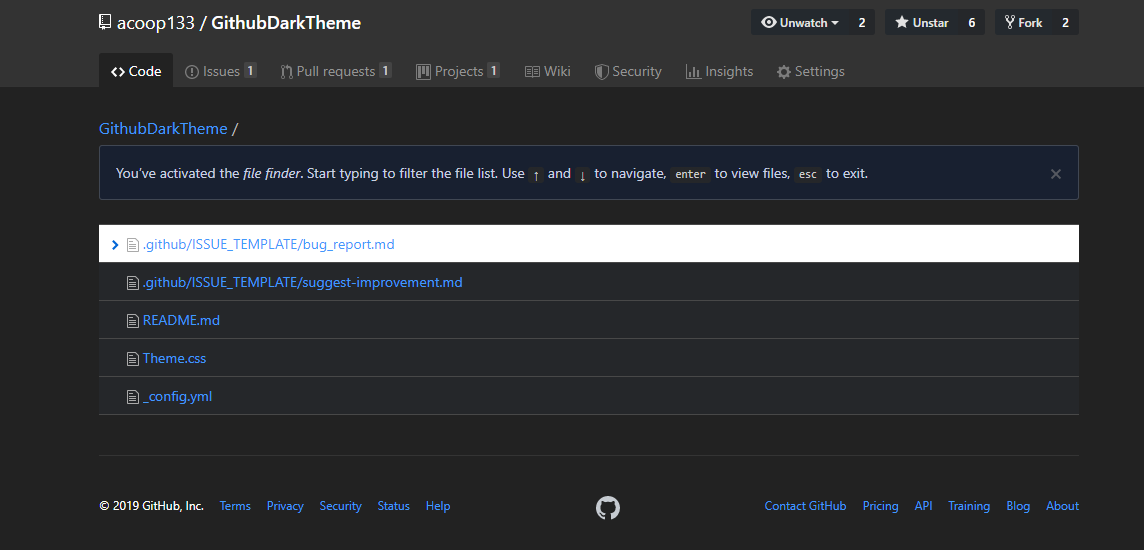Switch to the Security tab
This screenshot has width=1144, height=550.
pyautogui.click(x=627, y=71)
